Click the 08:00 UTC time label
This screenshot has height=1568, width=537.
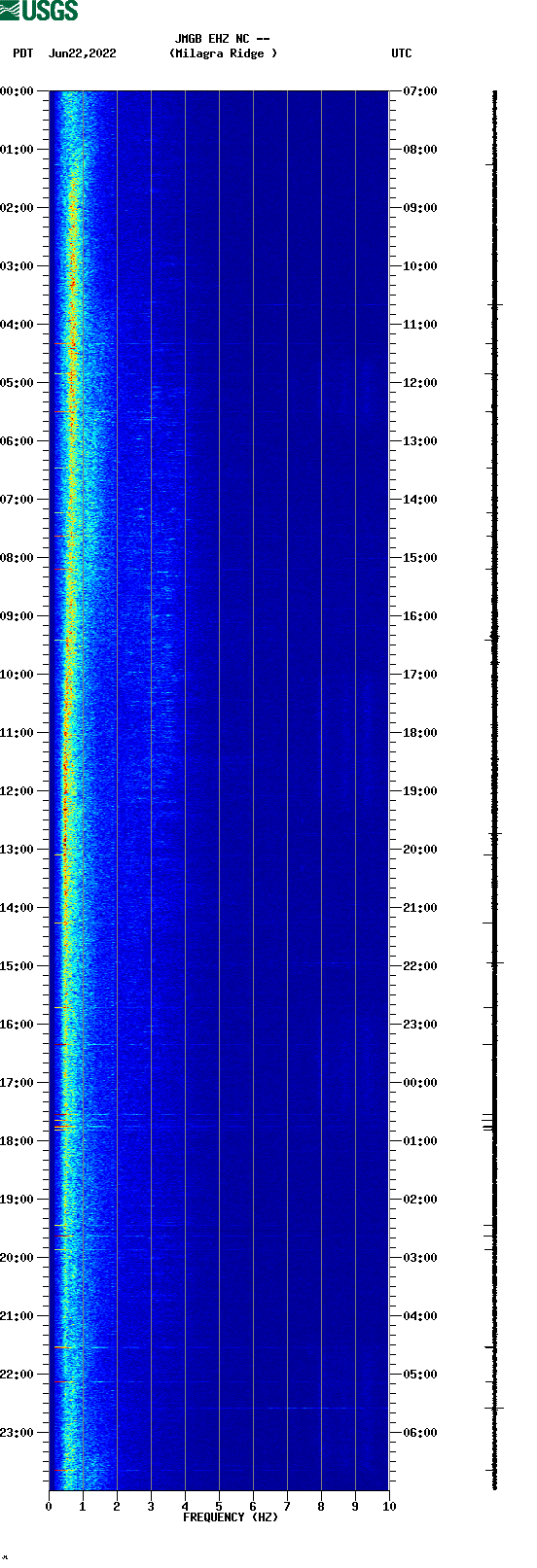(x=420, y=150)
